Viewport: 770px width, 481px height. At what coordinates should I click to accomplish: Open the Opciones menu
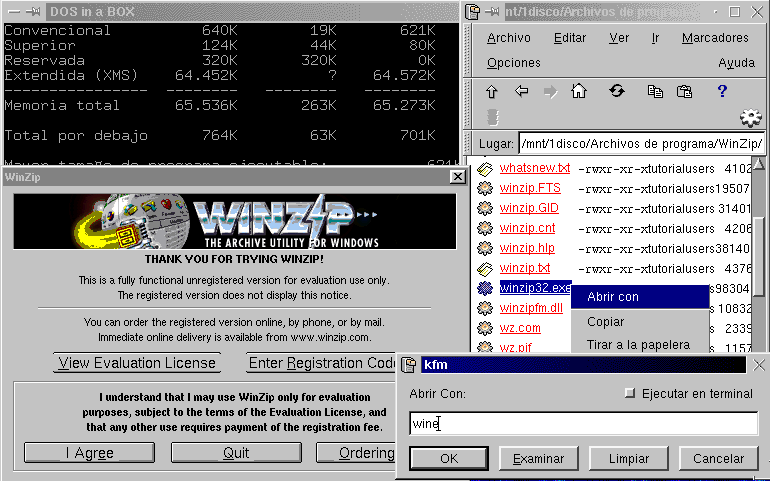click(x=514, y=63)
